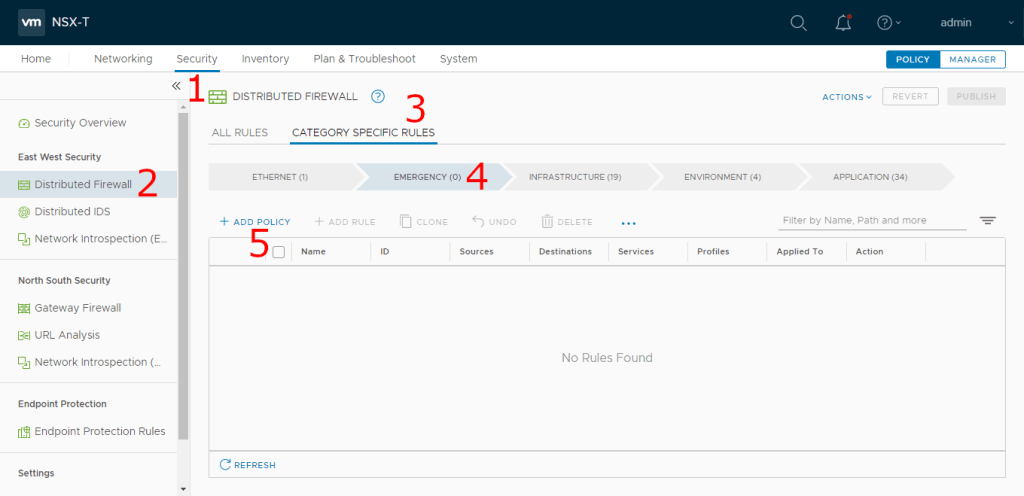The height and width of the screenshot is (496, 1024).
Task: Click the search magnifier icon in header
Action: (x=798, y=23)
